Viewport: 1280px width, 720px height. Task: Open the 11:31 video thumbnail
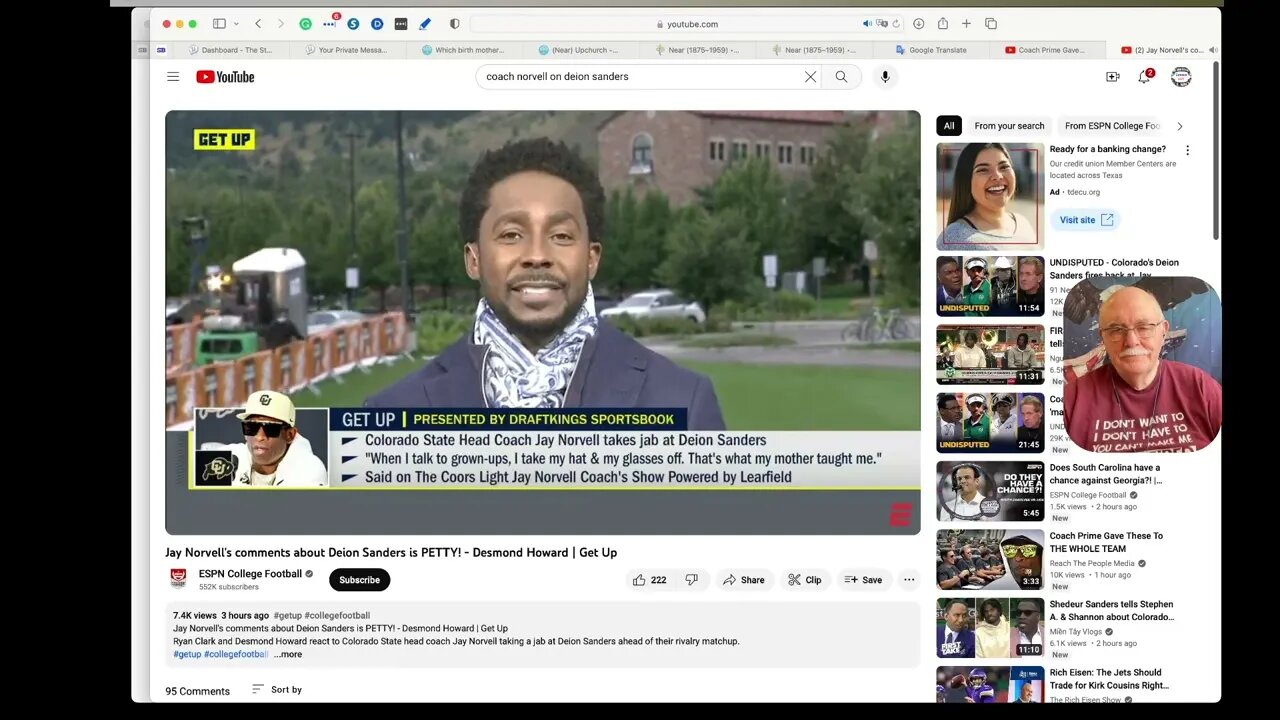click(990, 355)
